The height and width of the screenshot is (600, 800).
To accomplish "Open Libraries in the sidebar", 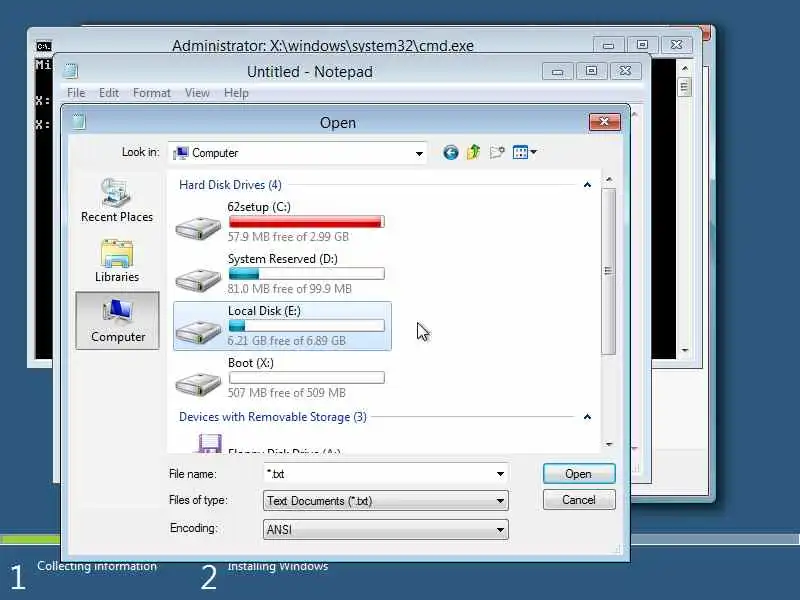I will click(117, 260).
